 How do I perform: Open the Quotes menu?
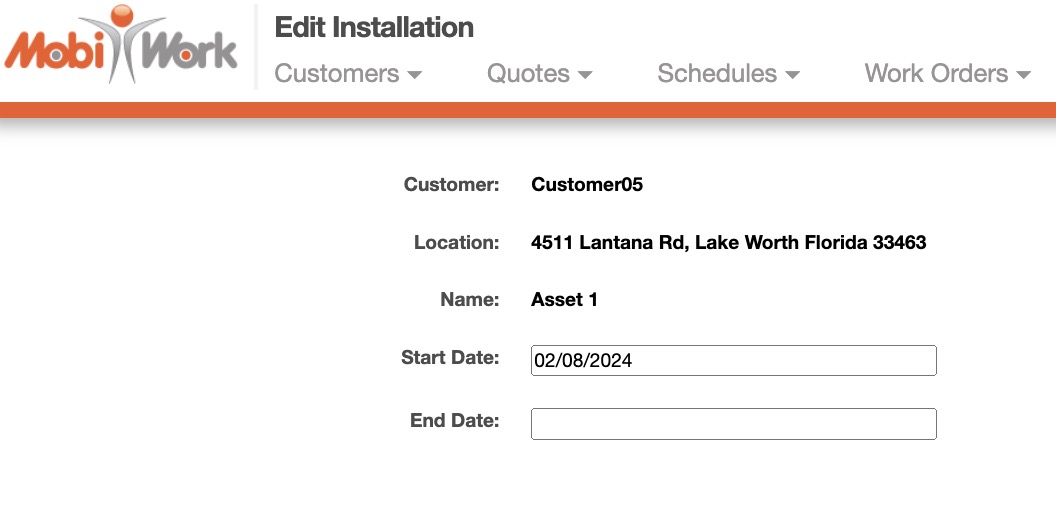click(529, 73)
